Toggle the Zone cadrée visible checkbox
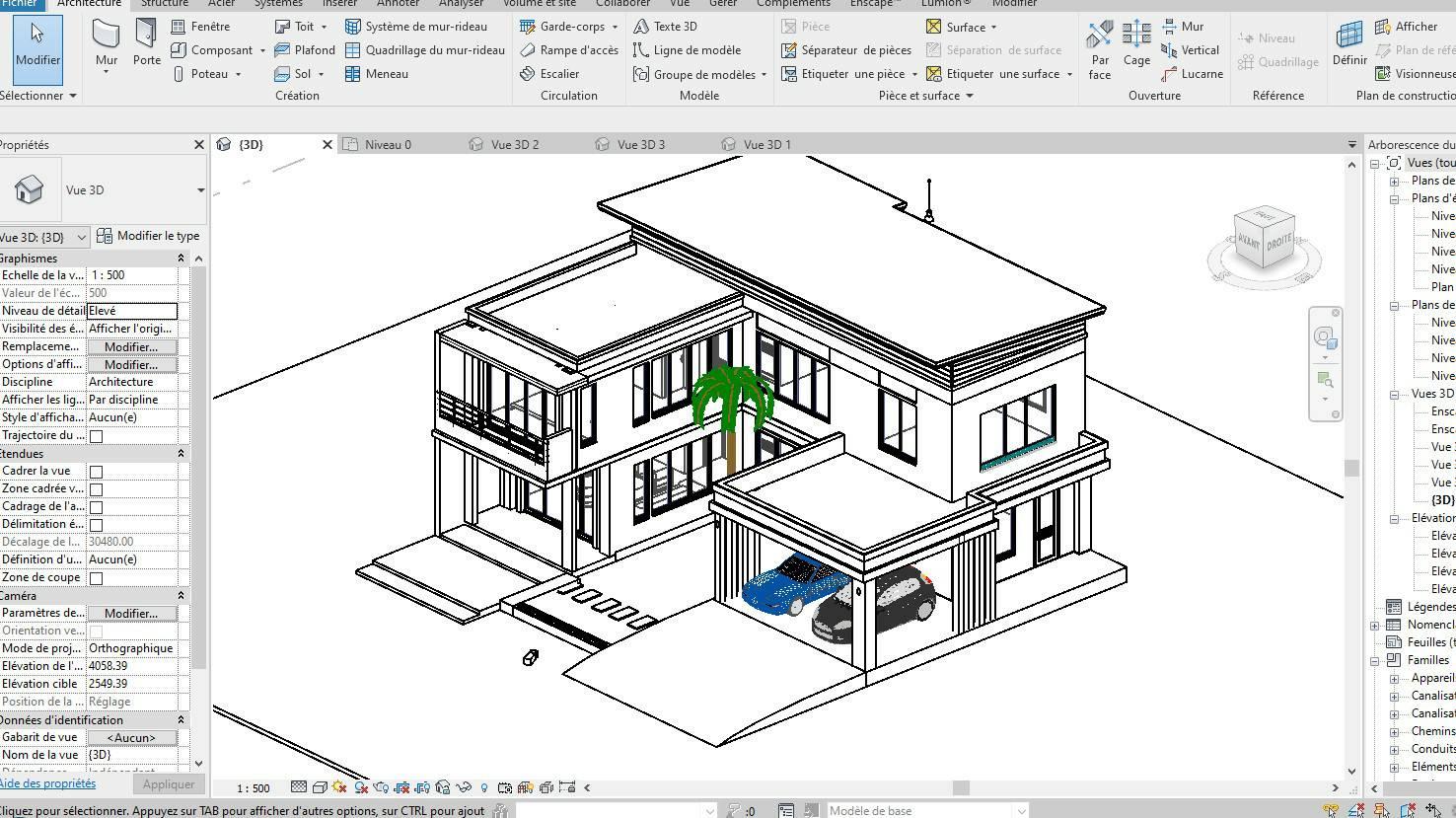1456x818 pixels. [x=96, y=489]
